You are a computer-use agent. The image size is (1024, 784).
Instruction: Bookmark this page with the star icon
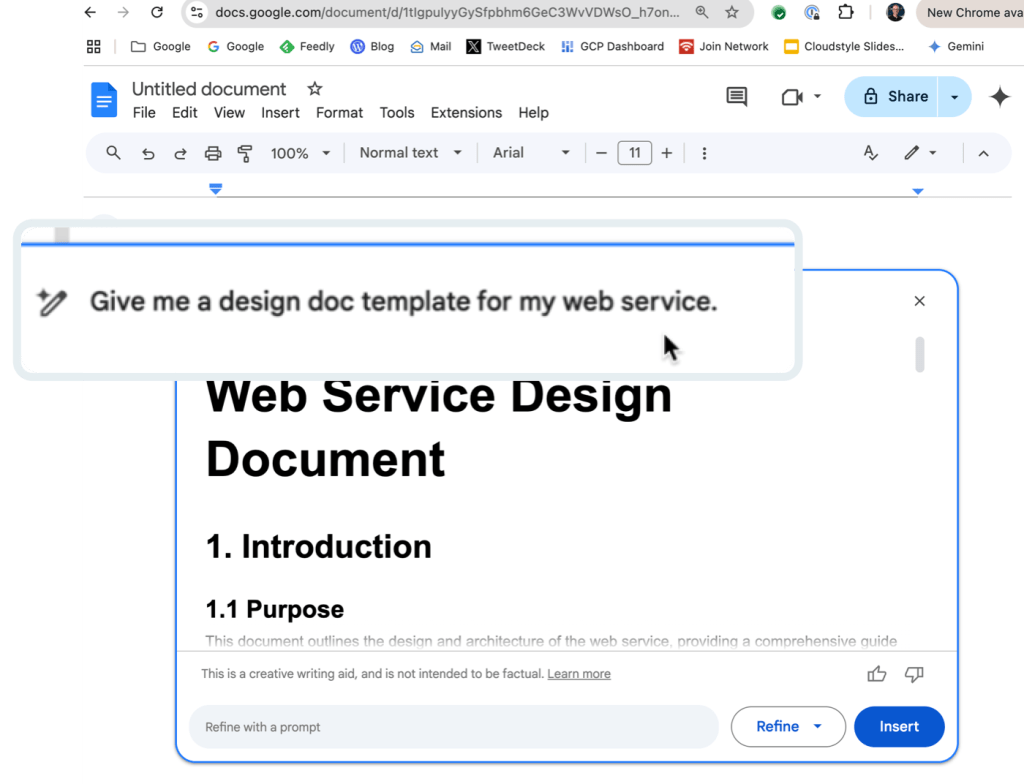pyautogui.click(x=732, y=13)
